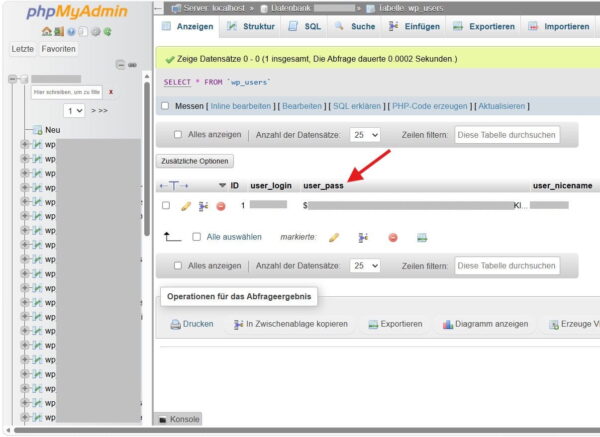The image size is (600, 437).
Task: Focus lower Diese Tabelle durchsuchen filter field
Action: 507,266
